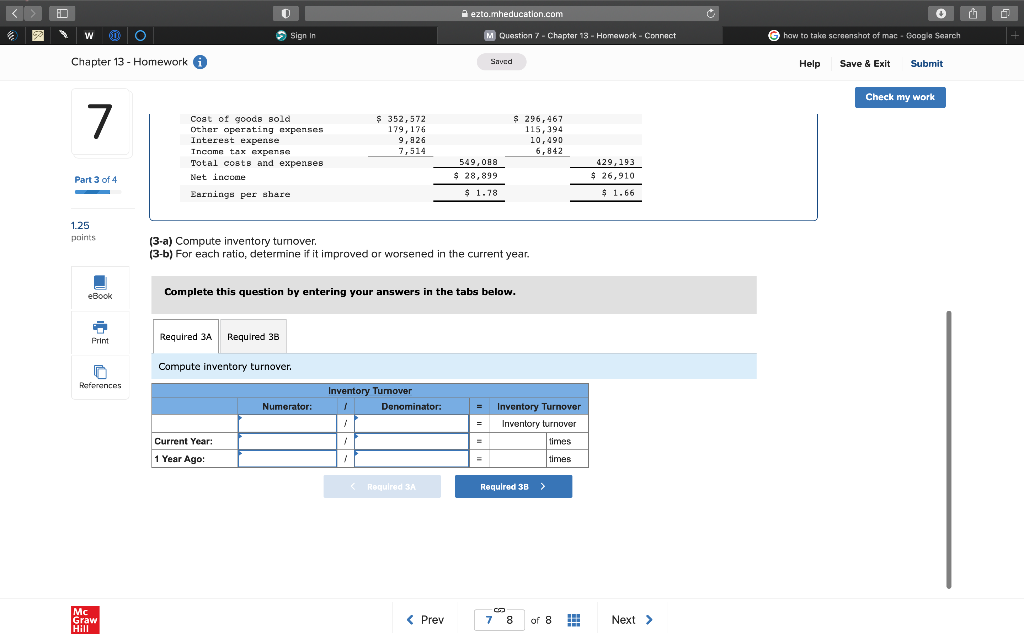Click the Part 3 of 4 label
Viewport: 1024px width, 640px height.
click(96, 180)
